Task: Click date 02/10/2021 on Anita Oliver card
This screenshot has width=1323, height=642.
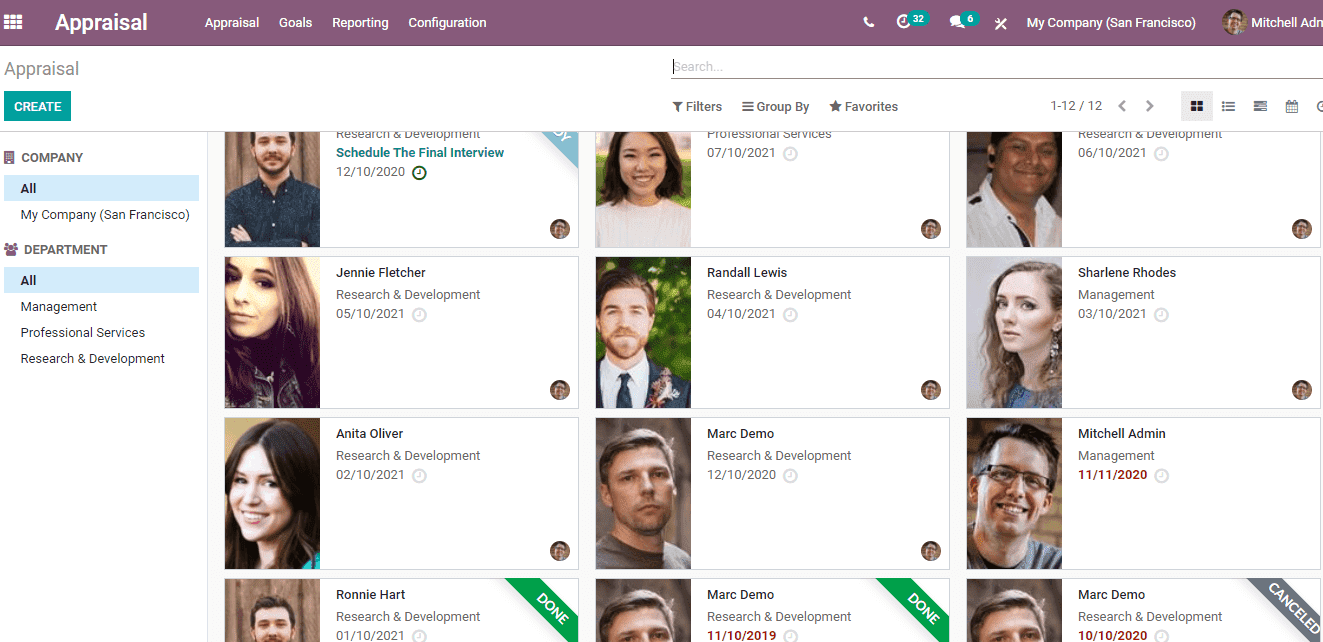Action: pyautogui.click(x=370, y=475)
